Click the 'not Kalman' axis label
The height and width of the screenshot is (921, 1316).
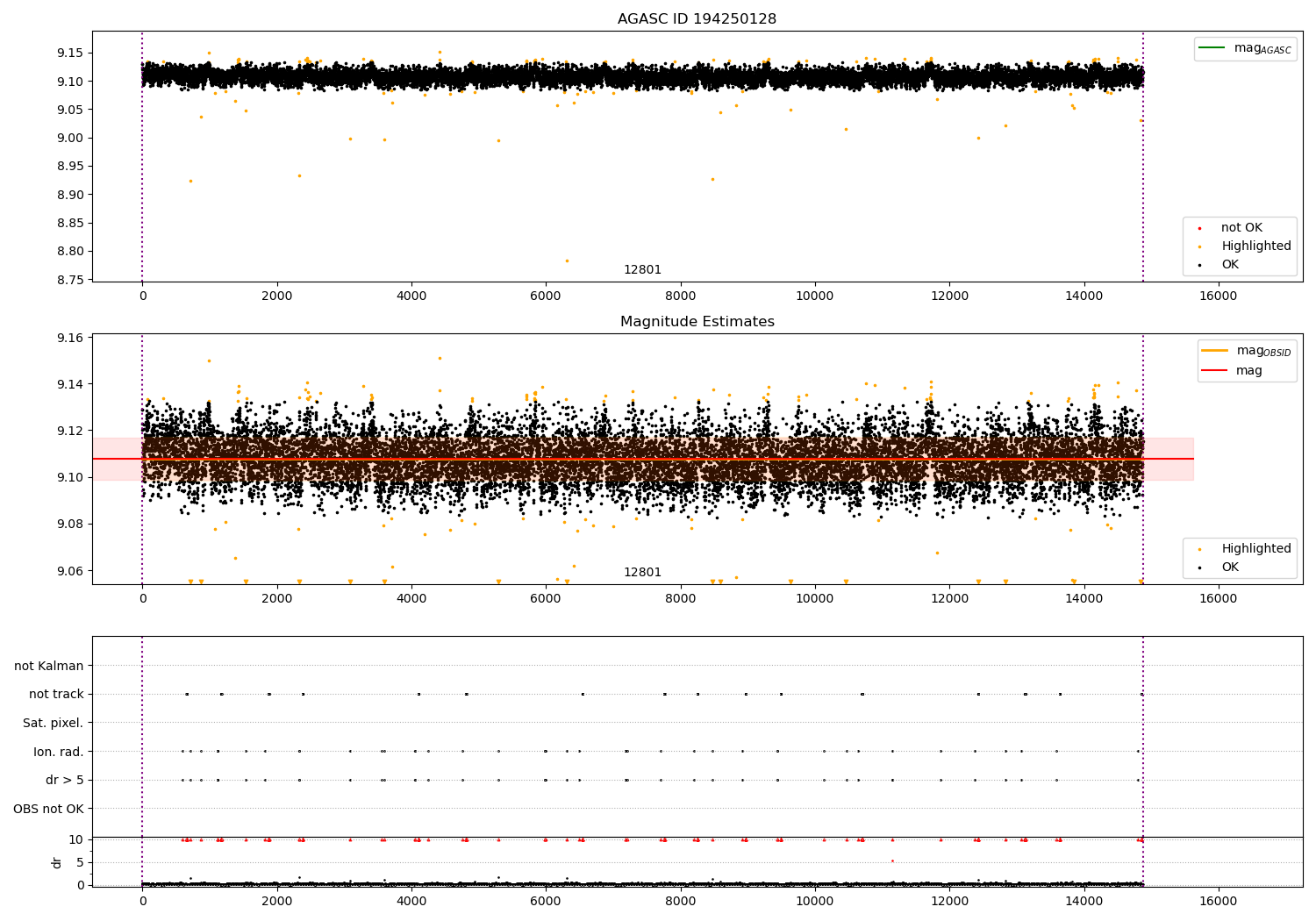49,666
